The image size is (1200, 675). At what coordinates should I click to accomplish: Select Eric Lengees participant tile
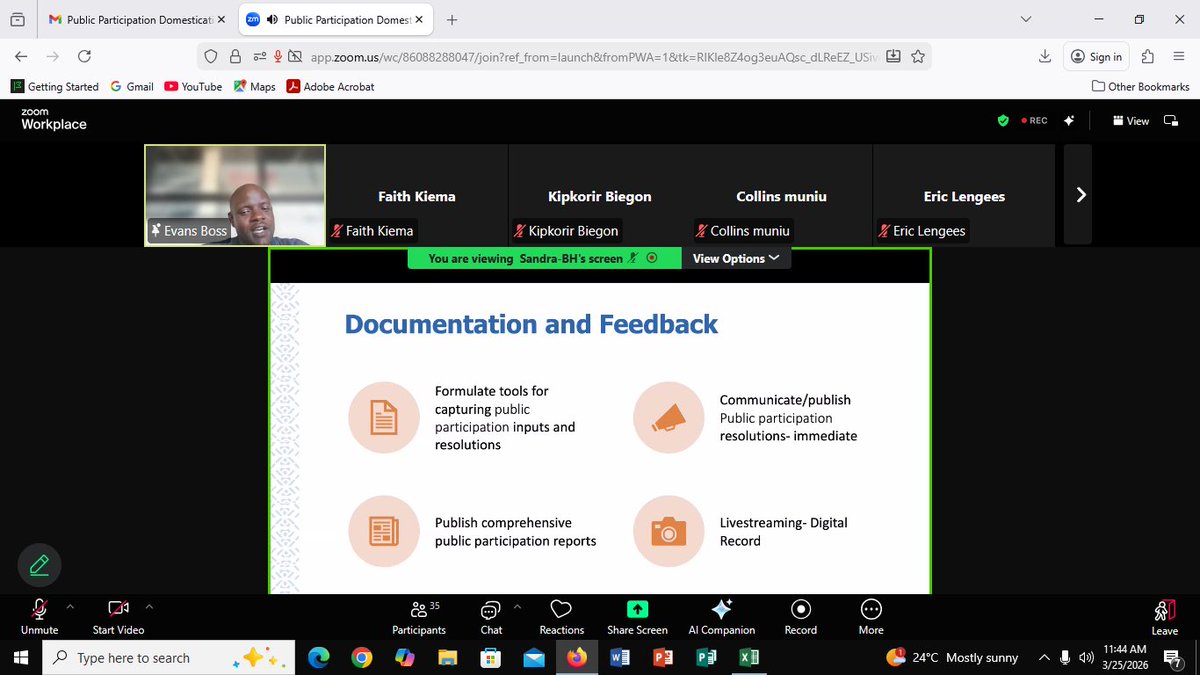tap(963, 195)
